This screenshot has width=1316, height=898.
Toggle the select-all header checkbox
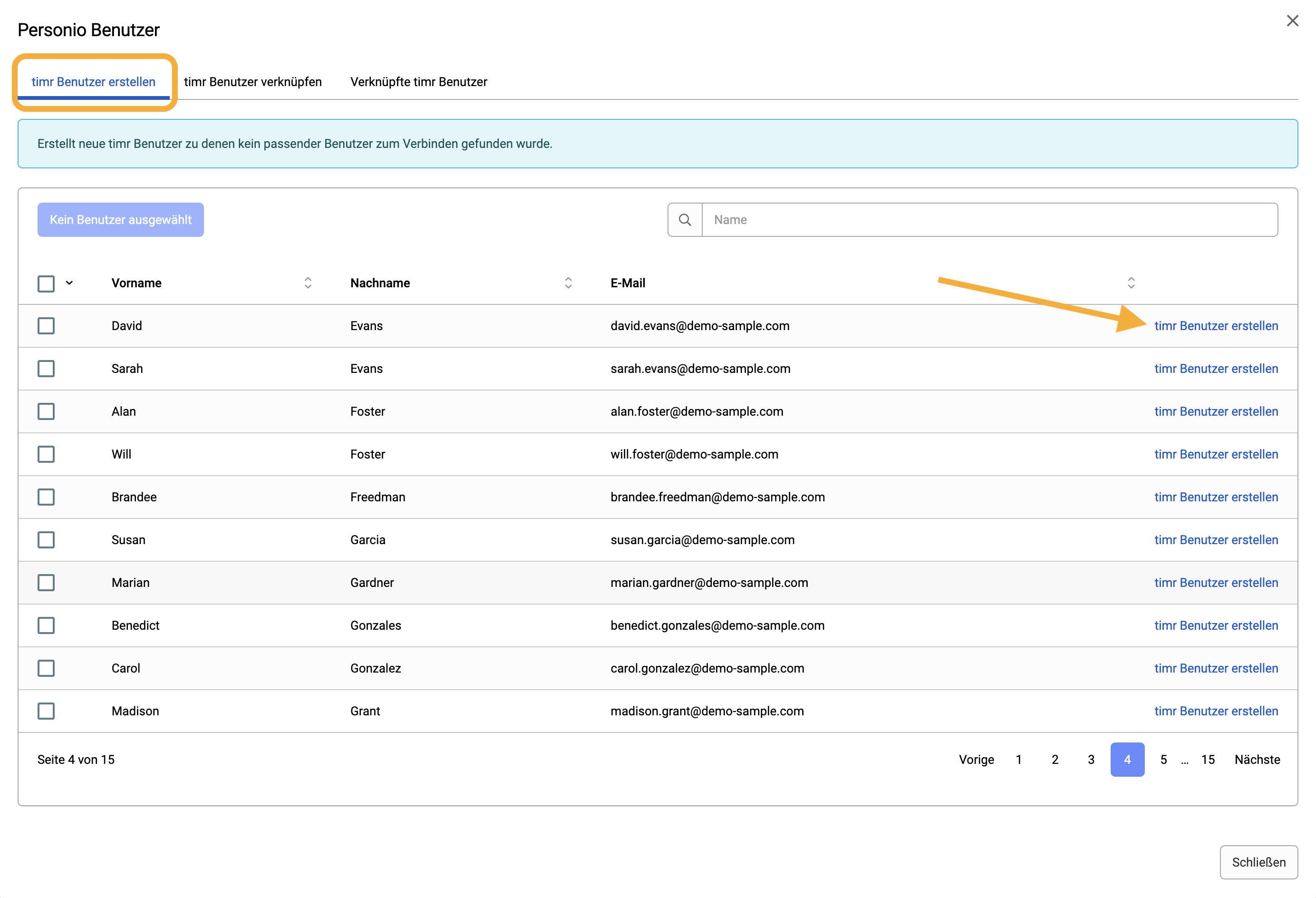tap(46, 283)
